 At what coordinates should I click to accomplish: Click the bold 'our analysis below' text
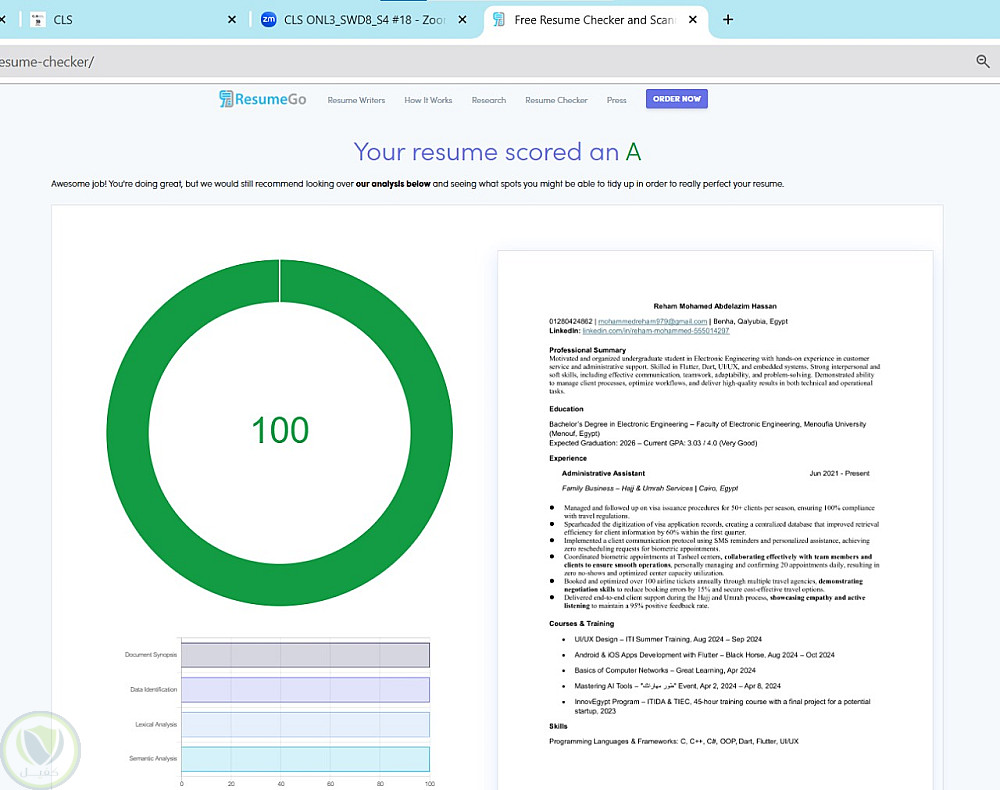click(x=393, y=184)
